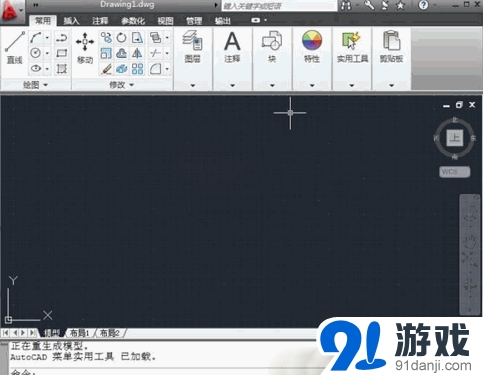
Task: Switch to the Layout1 (布局1) tab
Action: click(79, 333)
